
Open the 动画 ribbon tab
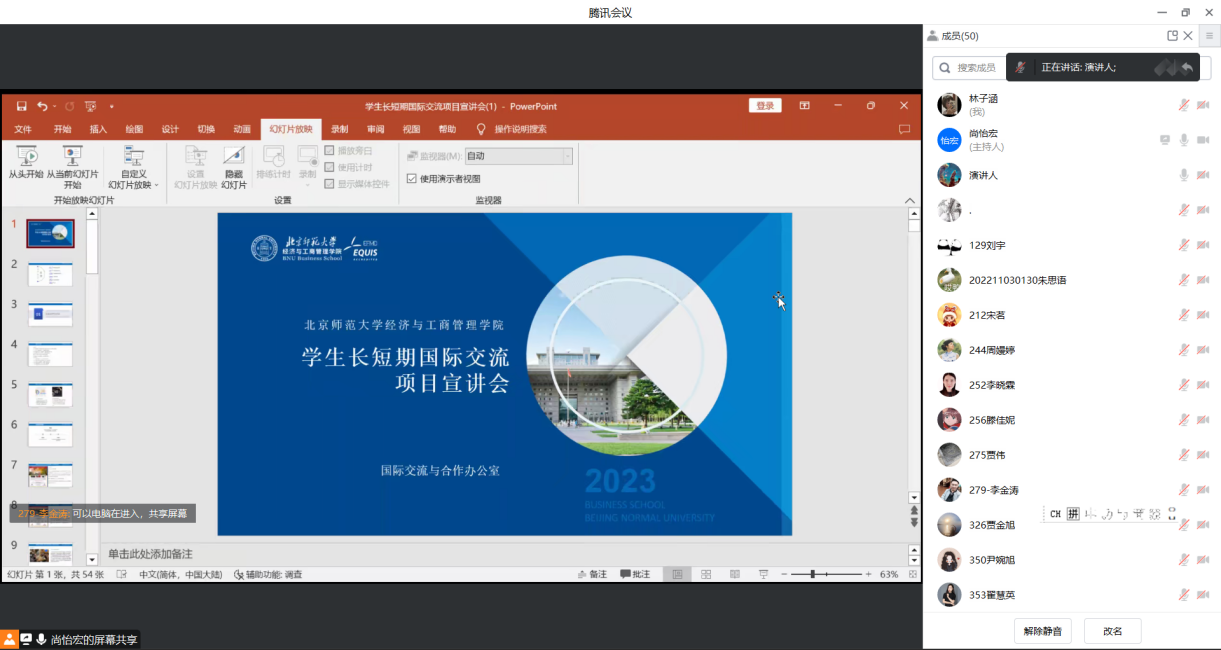242,129
